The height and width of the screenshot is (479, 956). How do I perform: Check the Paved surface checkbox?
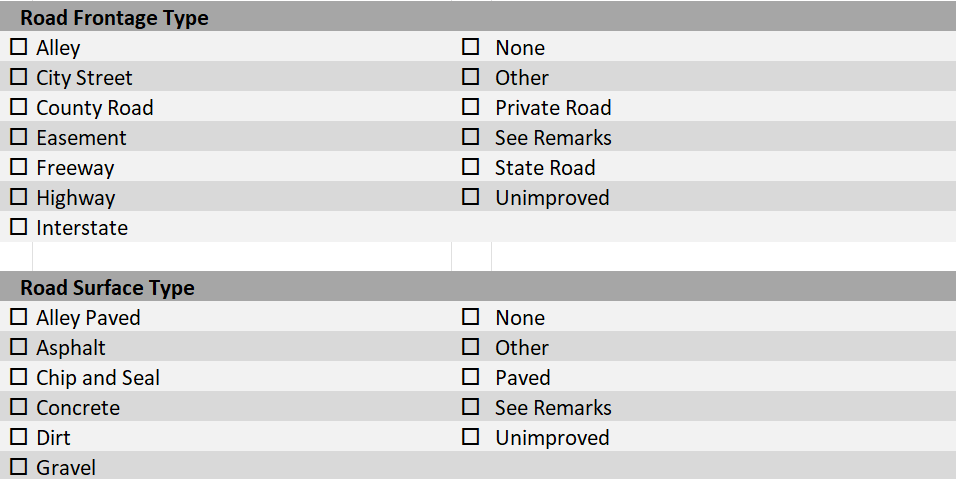coord(471,377)
